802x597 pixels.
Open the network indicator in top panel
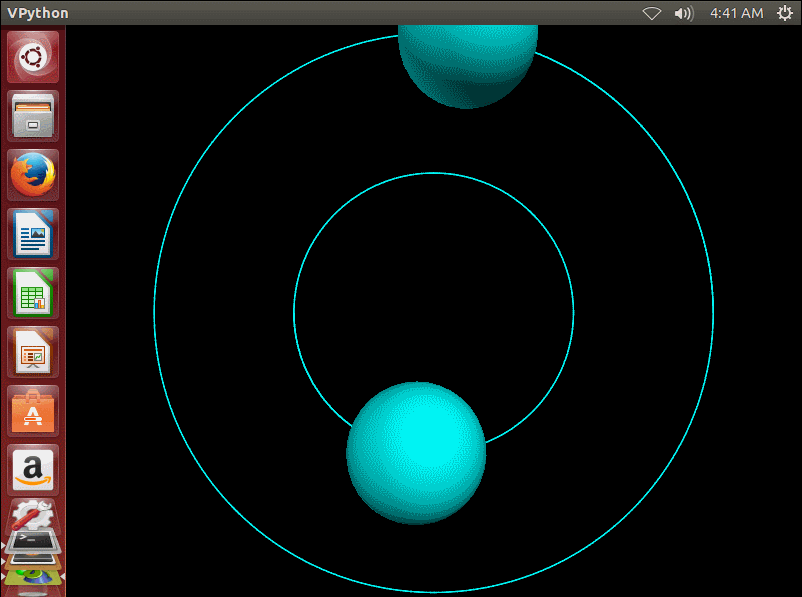click(652, 13)
